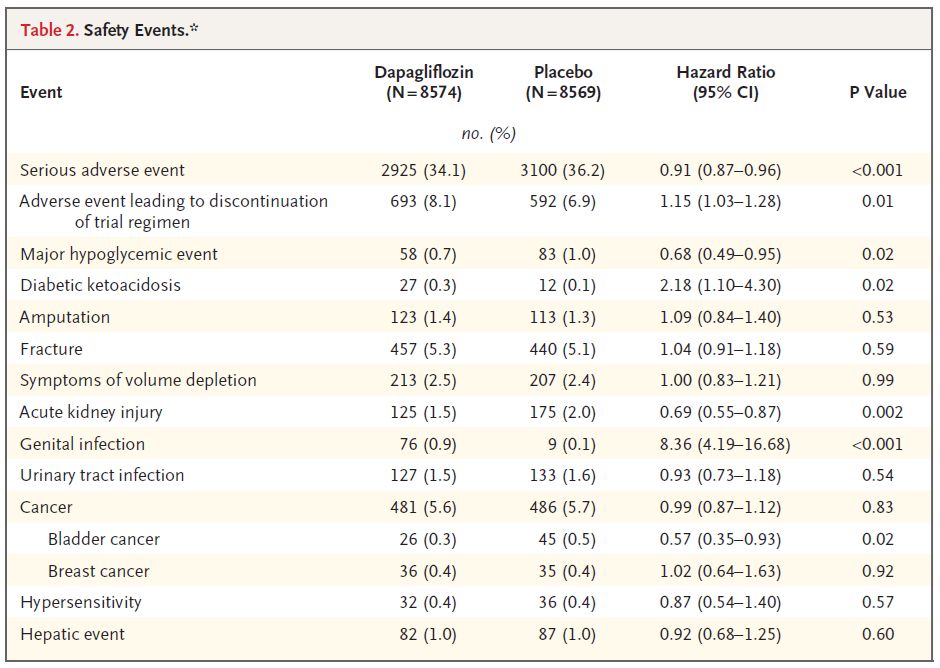
Task: Click the Event column header
Action: (x=41, y=92)
